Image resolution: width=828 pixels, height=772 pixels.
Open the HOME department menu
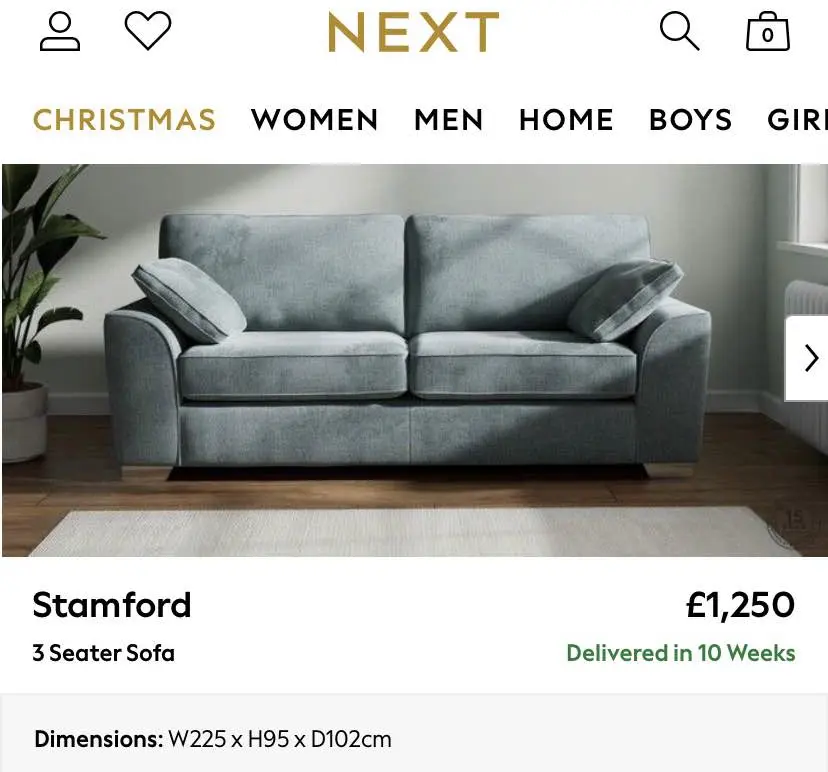[x=566, y=120]
